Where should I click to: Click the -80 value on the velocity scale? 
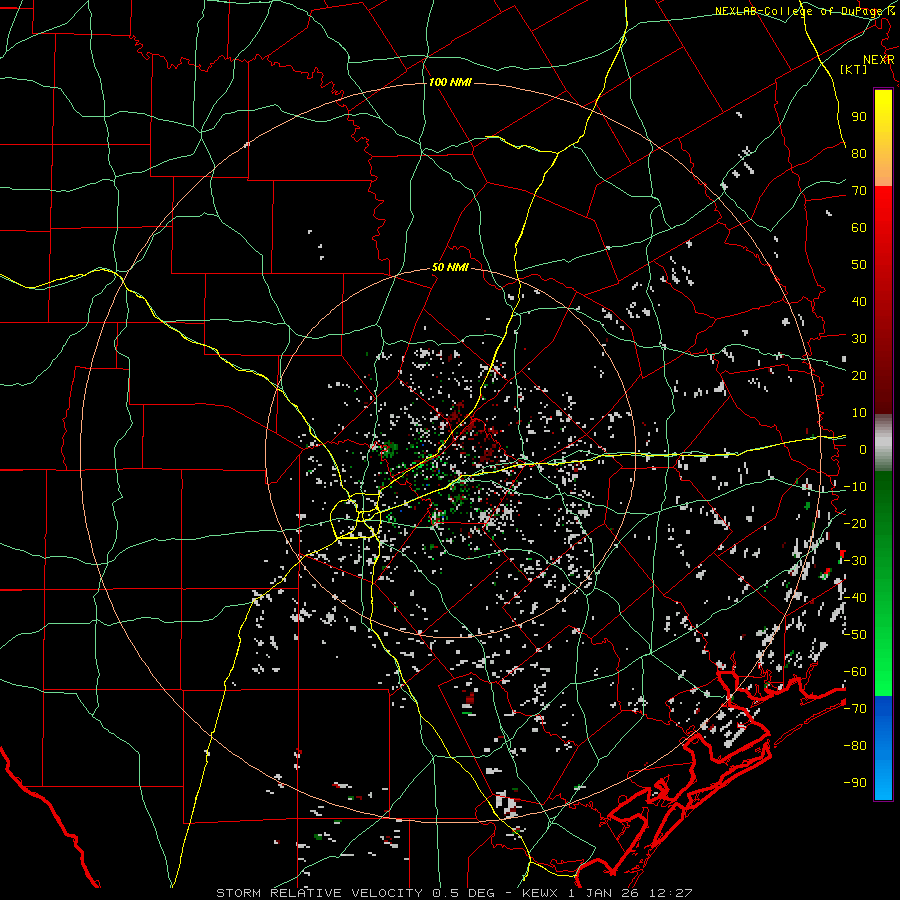(x=855, y=746)
